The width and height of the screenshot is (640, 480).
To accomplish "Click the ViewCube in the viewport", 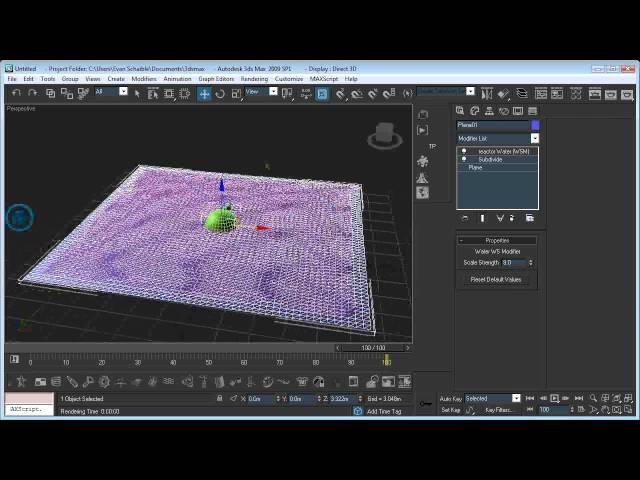I will pos(384,135).
